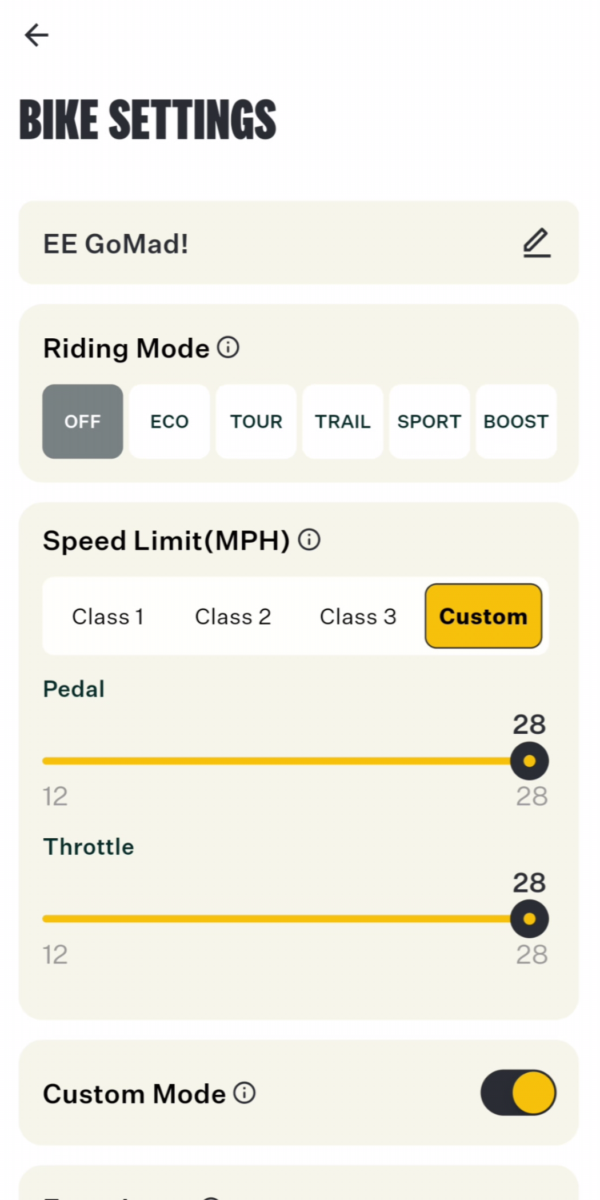The width and height of the screenshot is (600, 1200).
Task: Click the Throttle speed slider handle
Action: click(x=529, y=919)
